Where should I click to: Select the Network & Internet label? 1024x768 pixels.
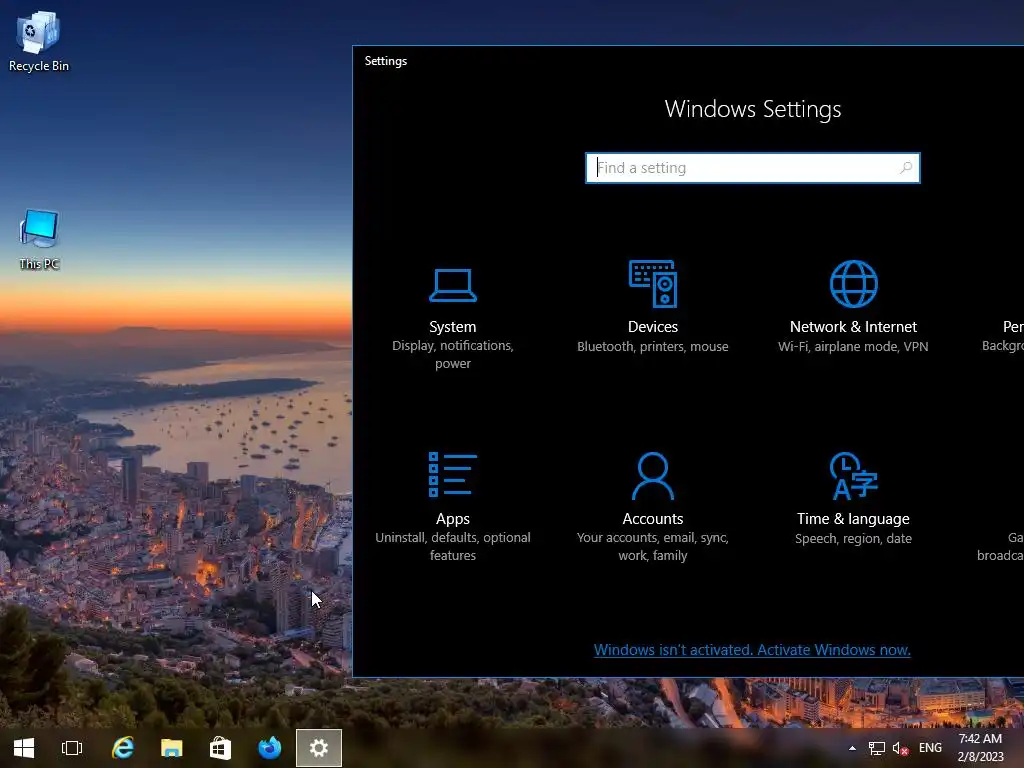(853, 327)
